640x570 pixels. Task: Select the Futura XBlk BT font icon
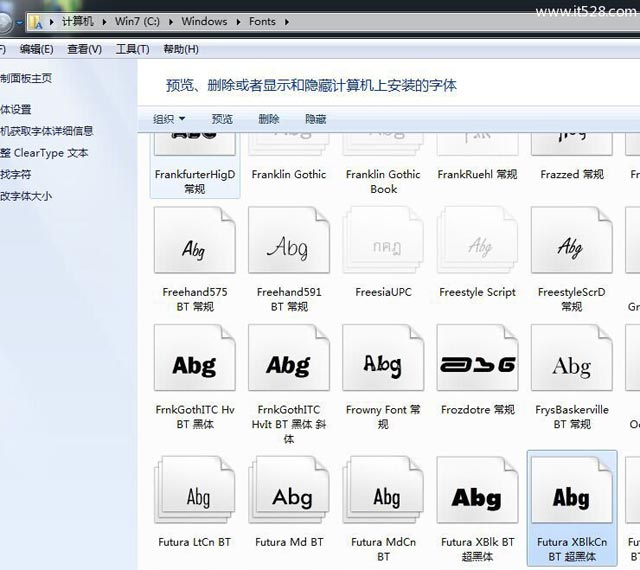(478, 490)
